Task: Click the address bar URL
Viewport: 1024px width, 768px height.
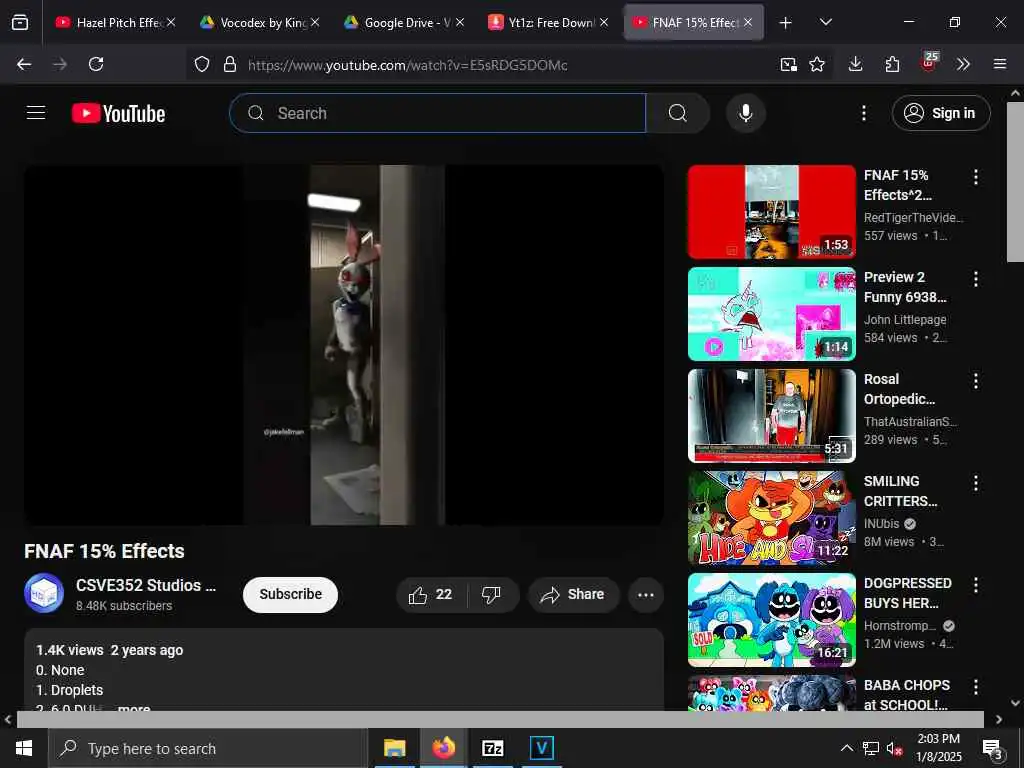Action: click(408, 65)
